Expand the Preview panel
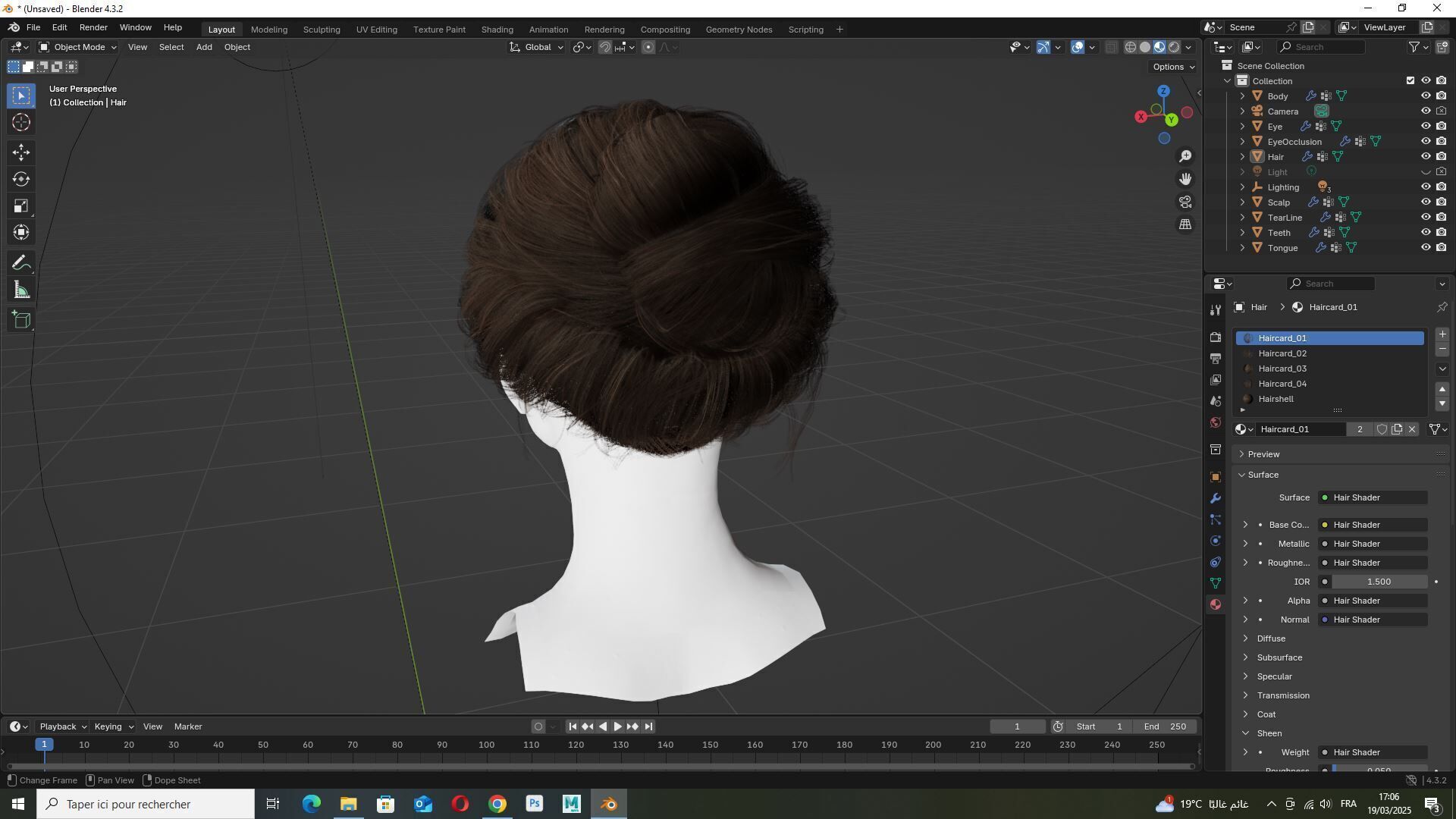 coord(1263,454)
